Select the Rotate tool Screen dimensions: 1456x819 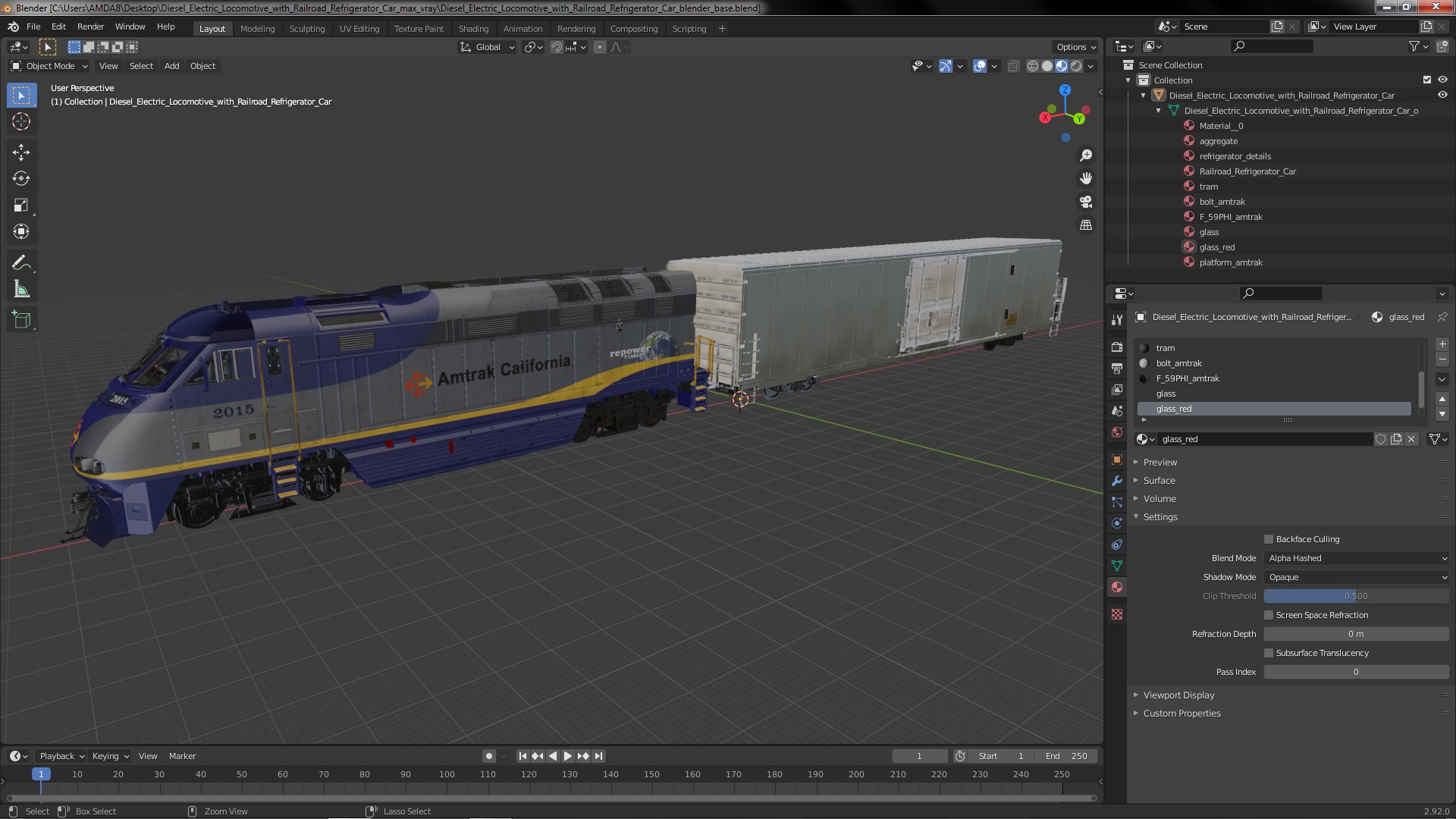tap(21, 178)
